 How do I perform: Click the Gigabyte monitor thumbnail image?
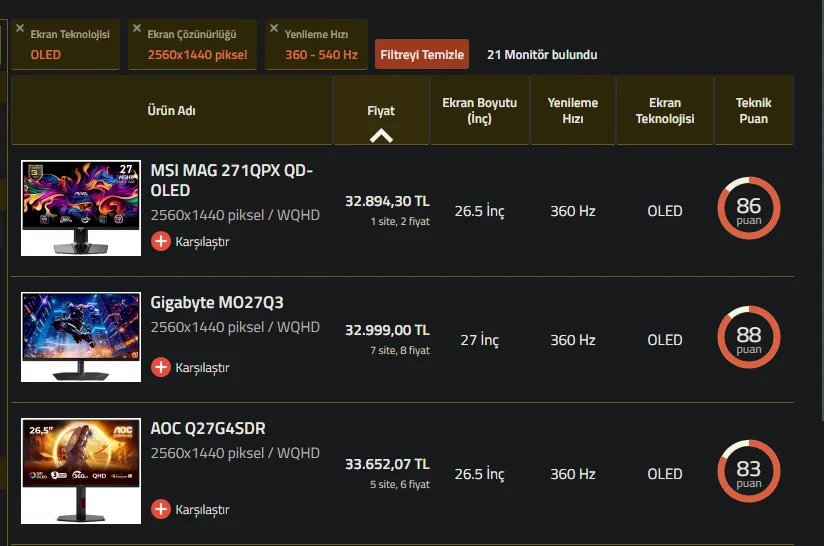tap(82, 336)
